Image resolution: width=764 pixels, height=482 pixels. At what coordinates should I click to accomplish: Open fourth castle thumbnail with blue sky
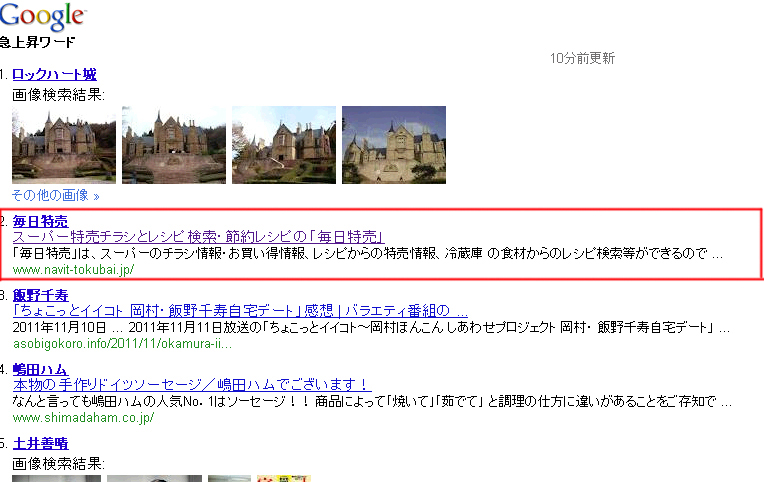394,145
